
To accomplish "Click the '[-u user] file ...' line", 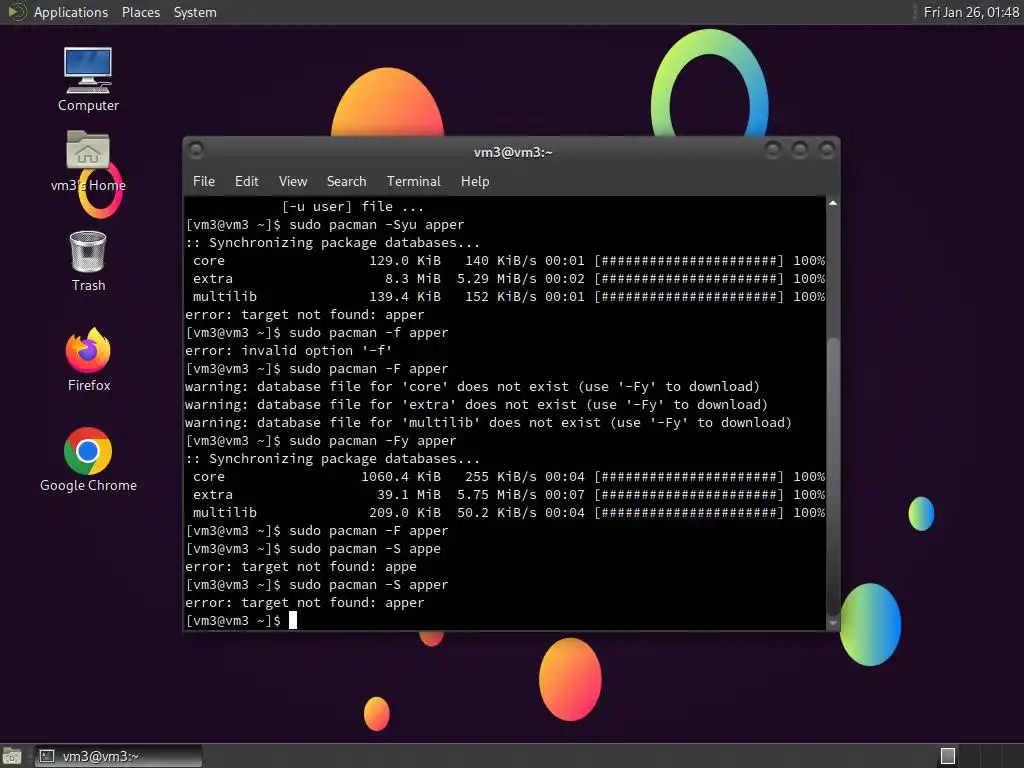I will pyautogui.click(x=353, y=206).
